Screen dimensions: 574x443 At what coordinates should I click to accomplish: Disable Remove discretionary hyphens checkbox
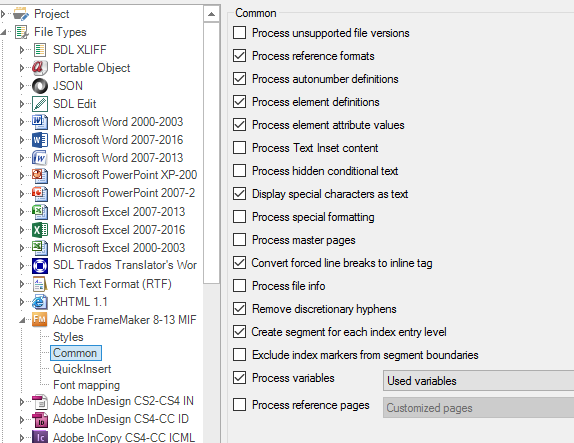(239, 309)
